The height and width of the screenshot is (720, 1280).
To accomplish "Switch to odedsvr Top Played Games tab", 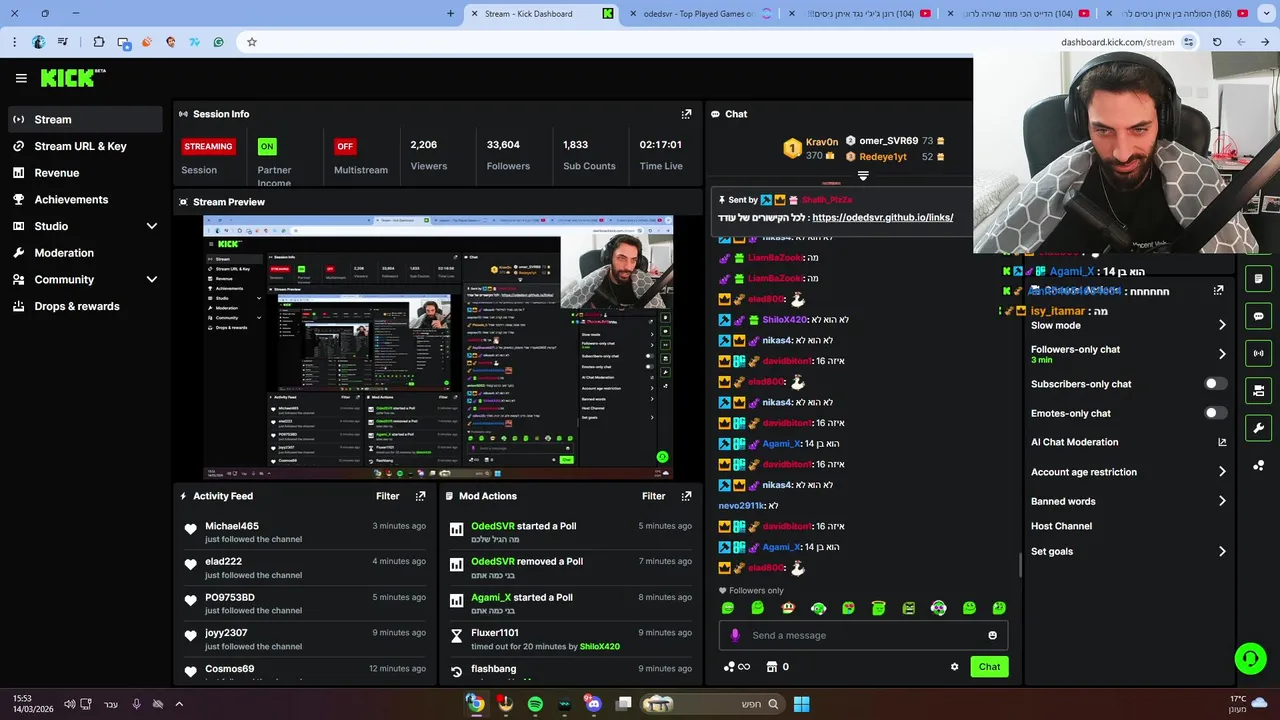I will pos(700,14).
